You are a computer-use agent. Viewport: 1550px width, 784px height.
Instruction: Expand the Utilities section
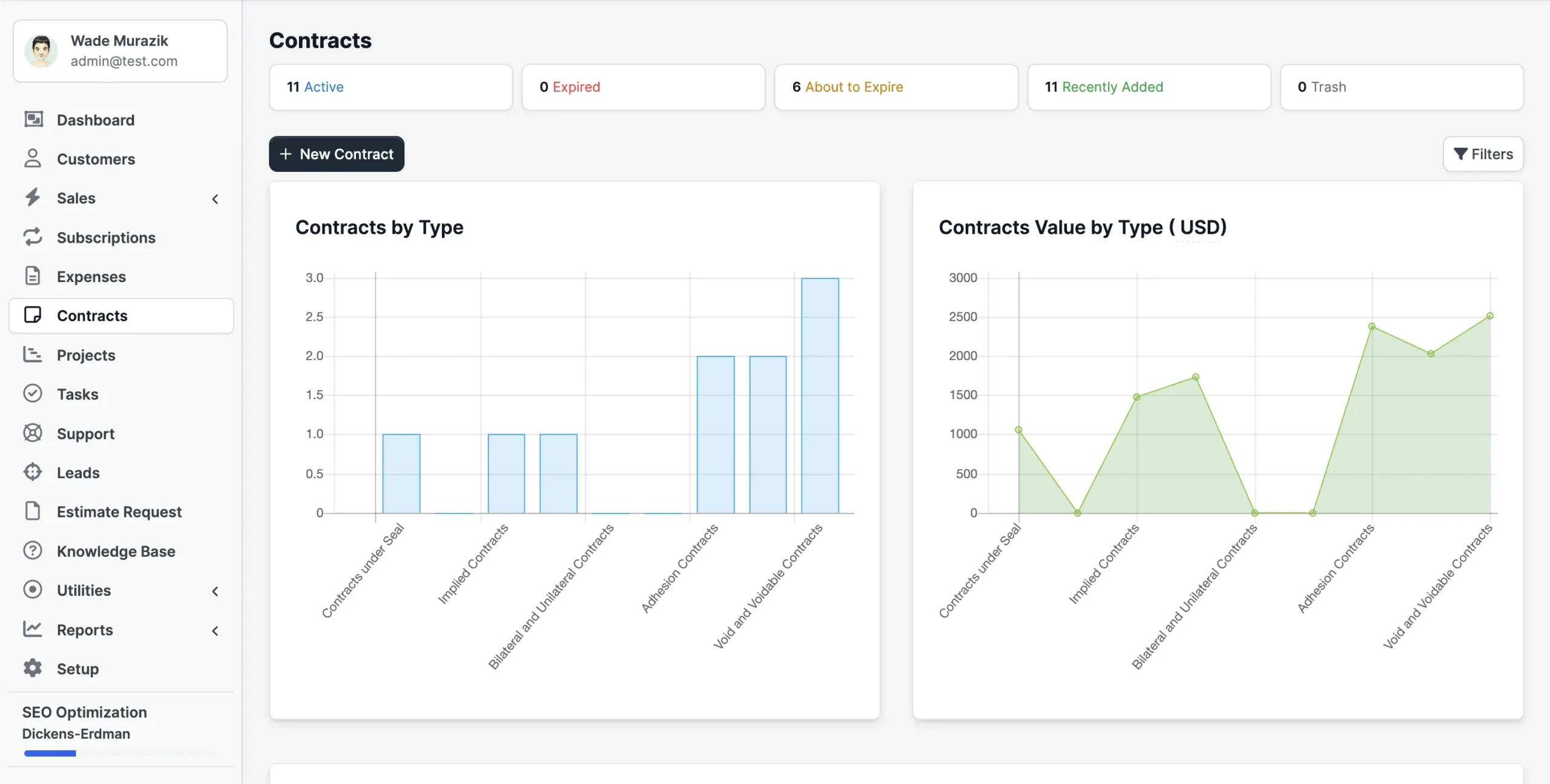[x=216, y=591]
